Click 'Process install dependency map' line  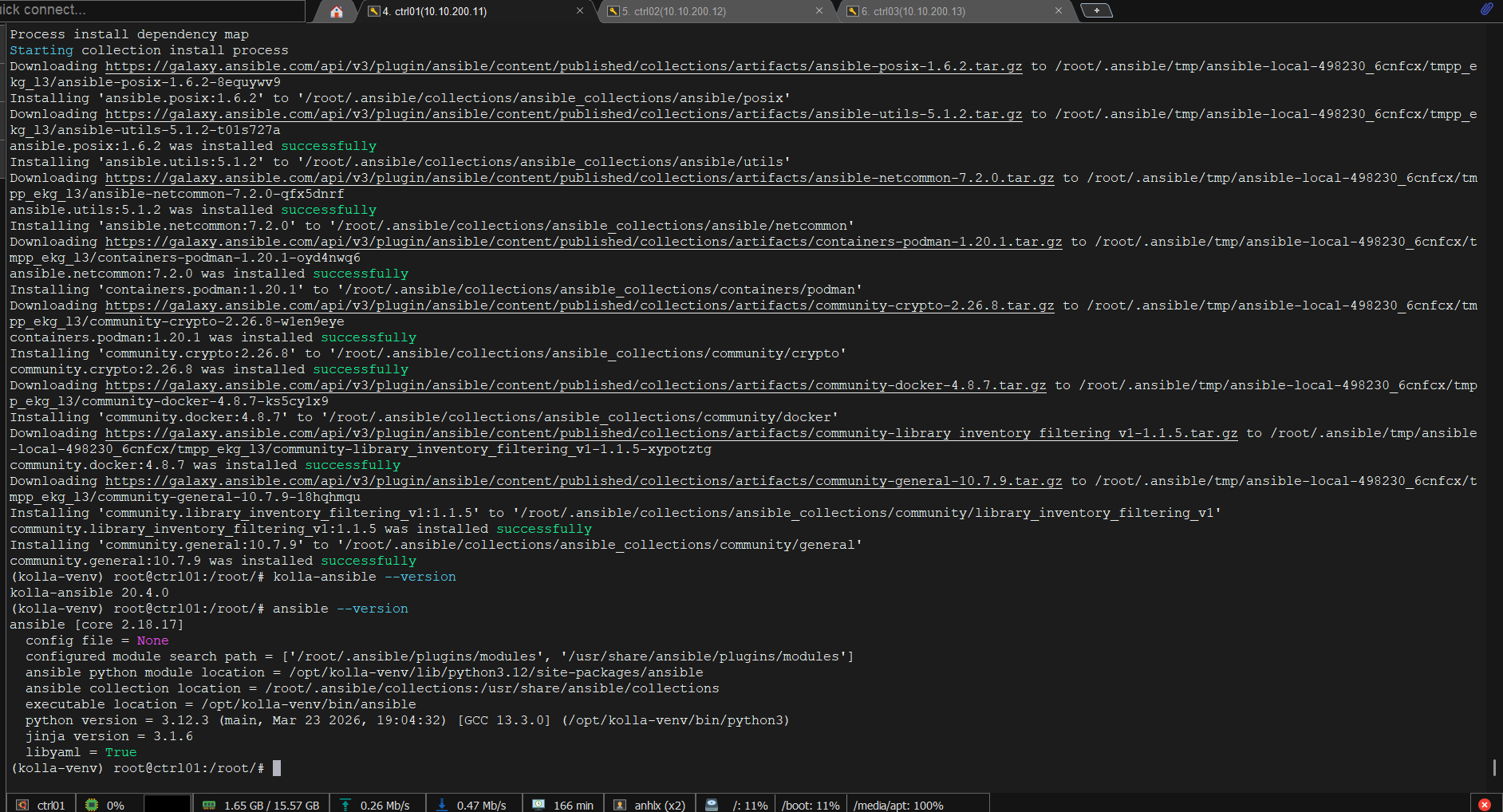(129, 34)
